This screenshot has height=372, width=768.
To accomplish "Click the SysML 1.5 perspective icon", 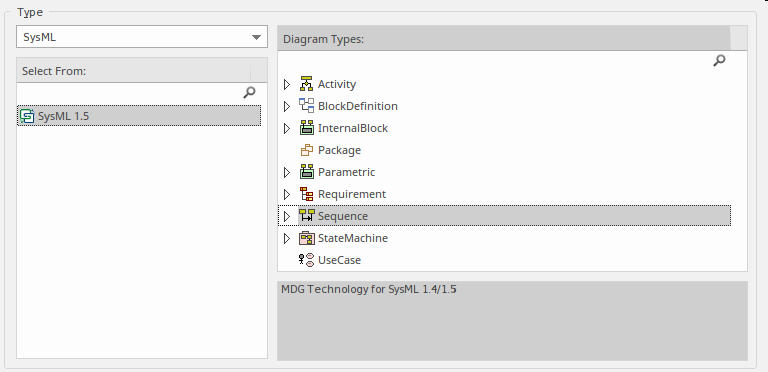I will pyautogui.click(x=27, y=116).
